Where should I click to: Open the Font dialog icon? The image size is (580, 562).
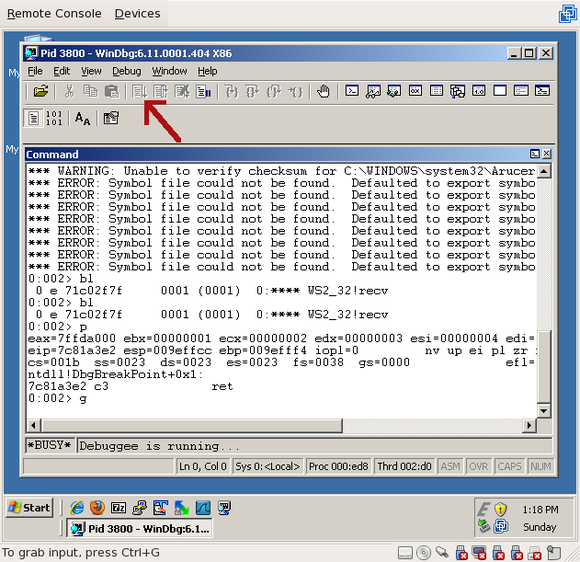(x=82, y=118)
